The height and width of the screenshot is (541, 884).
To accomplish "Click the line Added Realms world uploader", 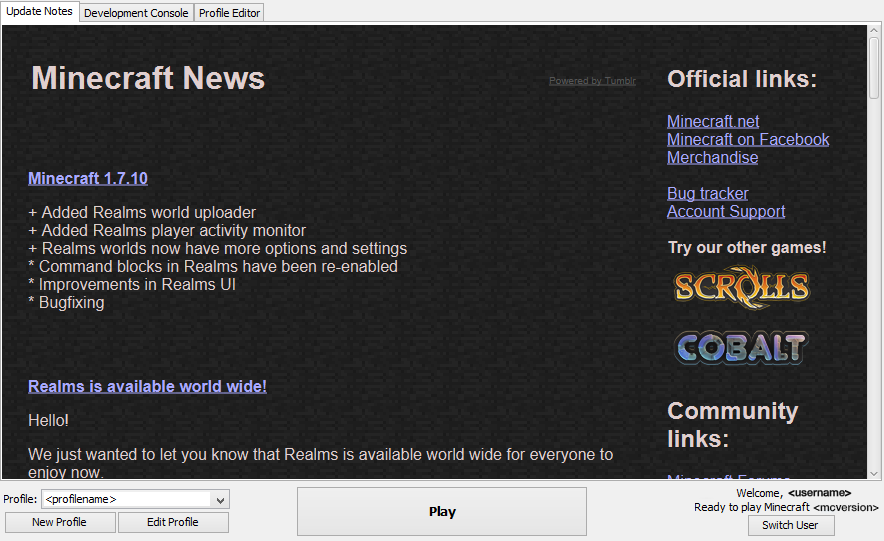I will [142, 212].
